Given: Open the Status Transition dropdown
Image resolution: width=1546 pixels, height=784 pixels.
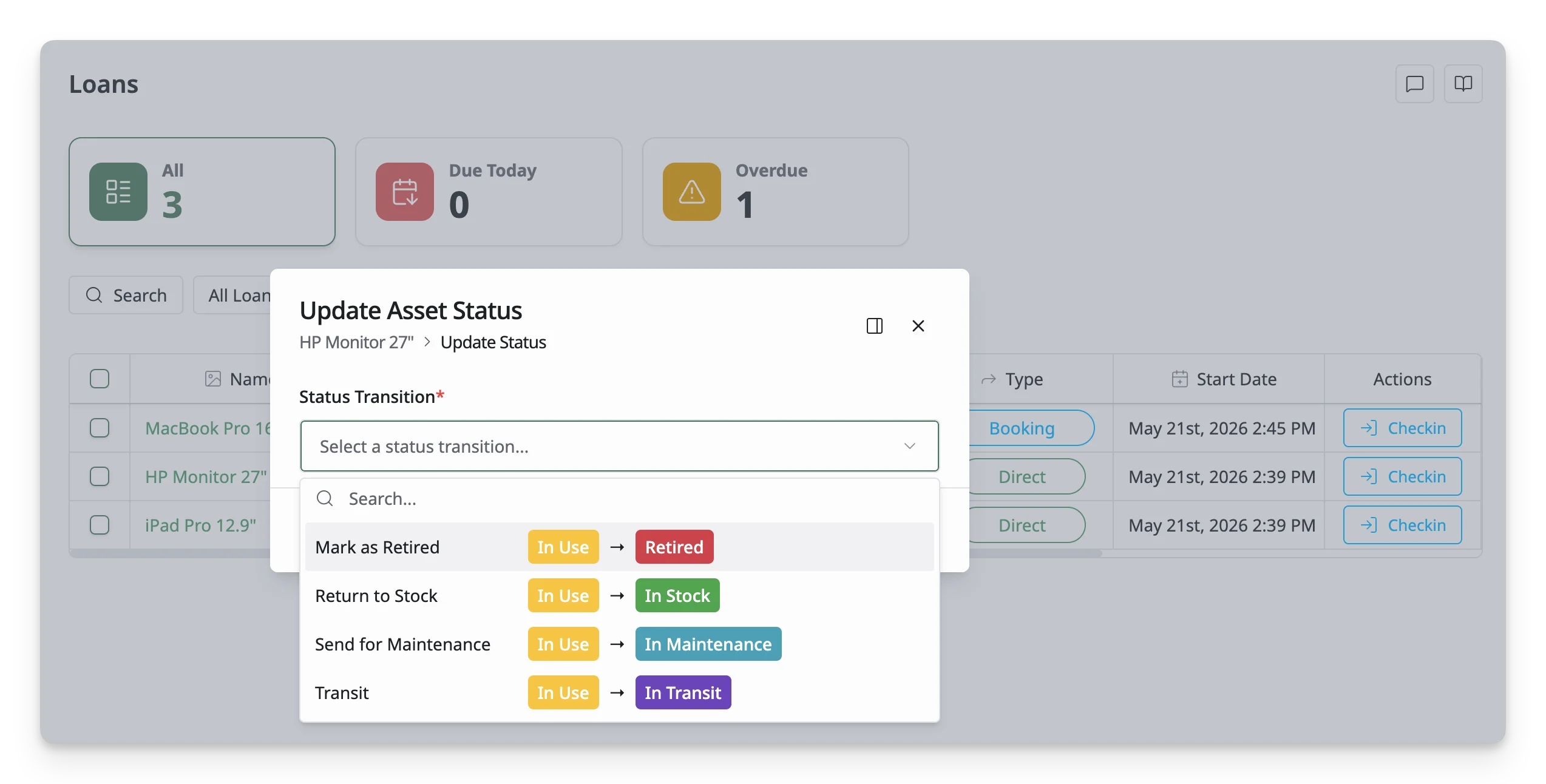Looking at the screenshot, I should (619, 446).
